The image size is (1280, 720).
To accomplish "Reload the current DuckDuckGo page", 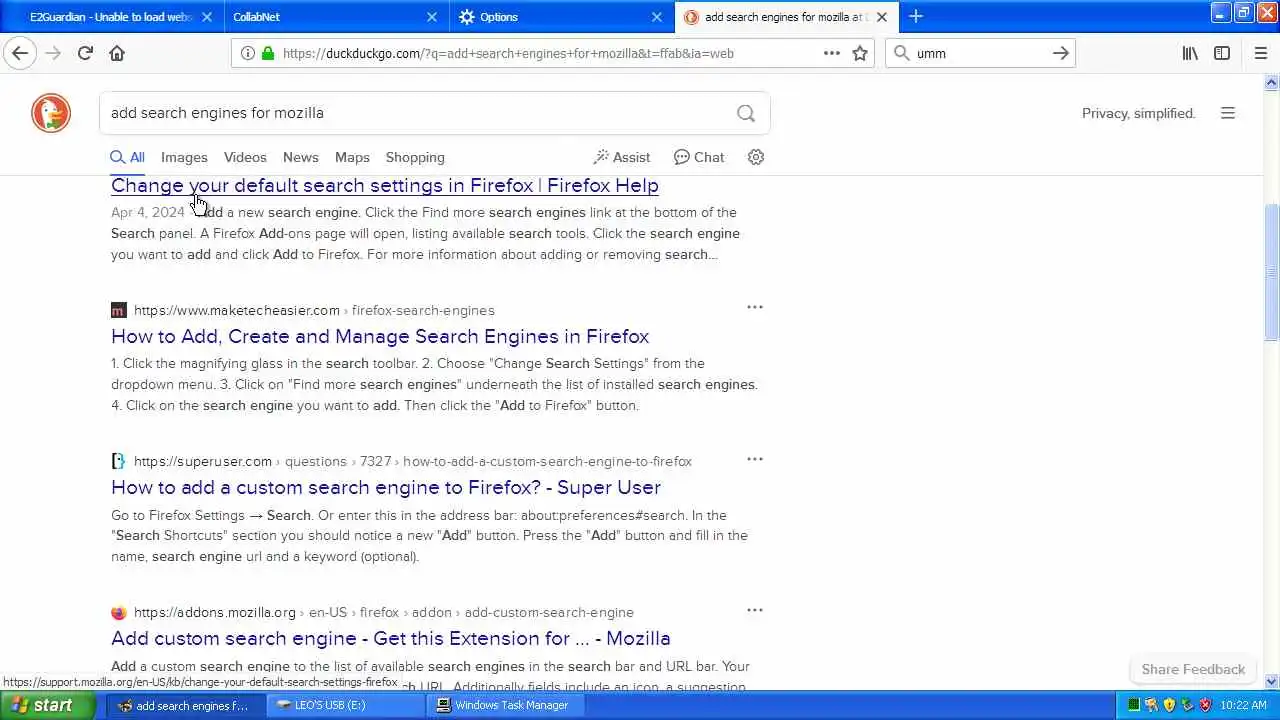I will [85, 53].
